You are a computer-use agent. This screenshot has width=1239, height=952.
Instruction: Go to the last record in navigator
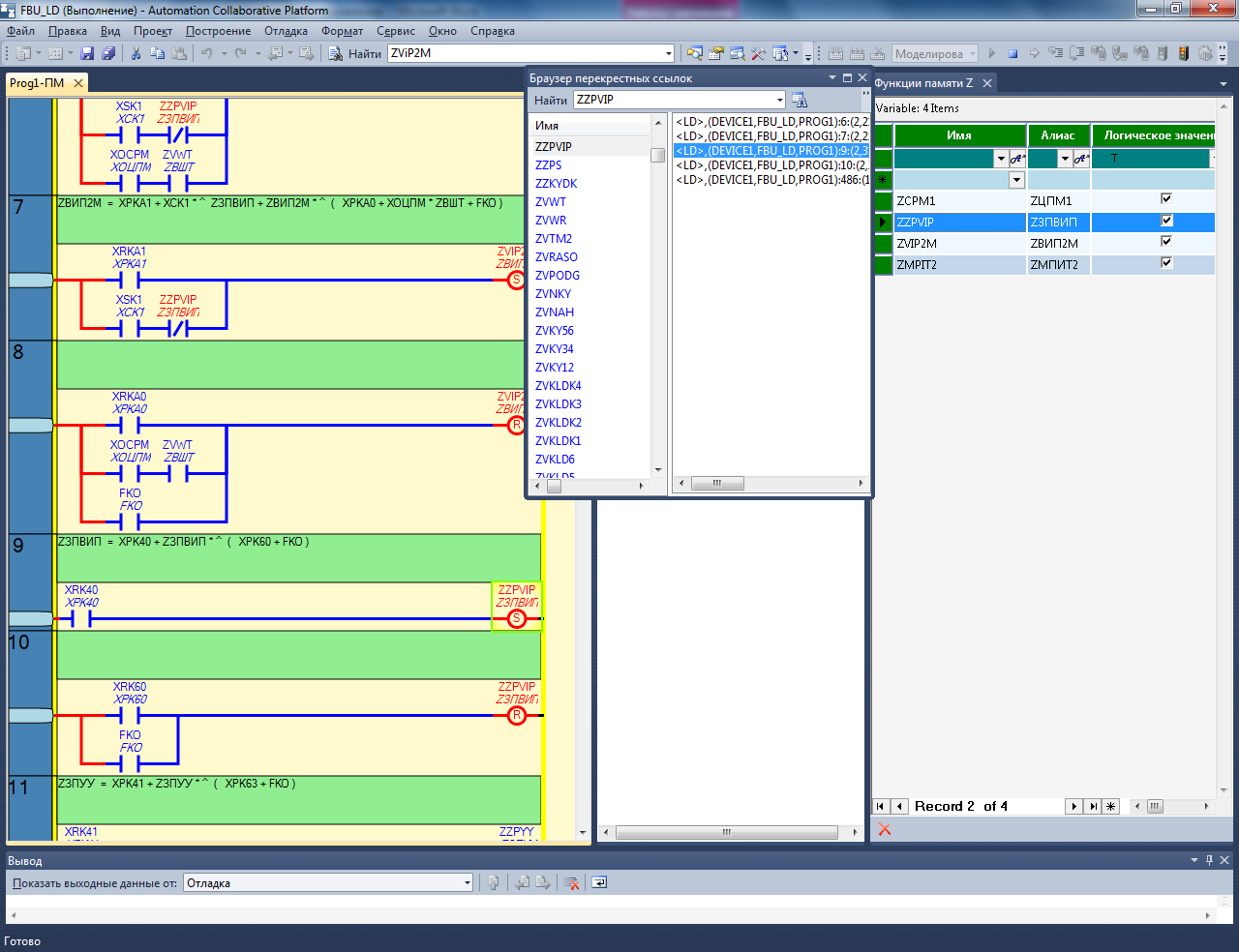[1093, 806]
